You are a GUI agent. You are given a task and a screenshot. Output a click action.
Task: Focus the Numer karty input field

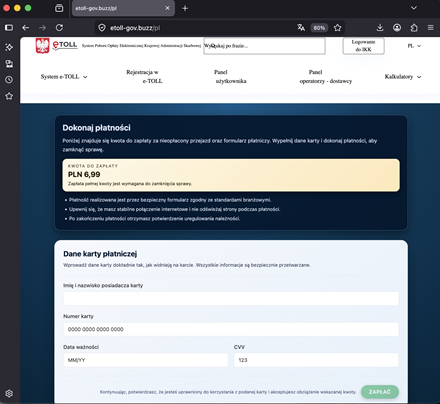pos(231,329)
